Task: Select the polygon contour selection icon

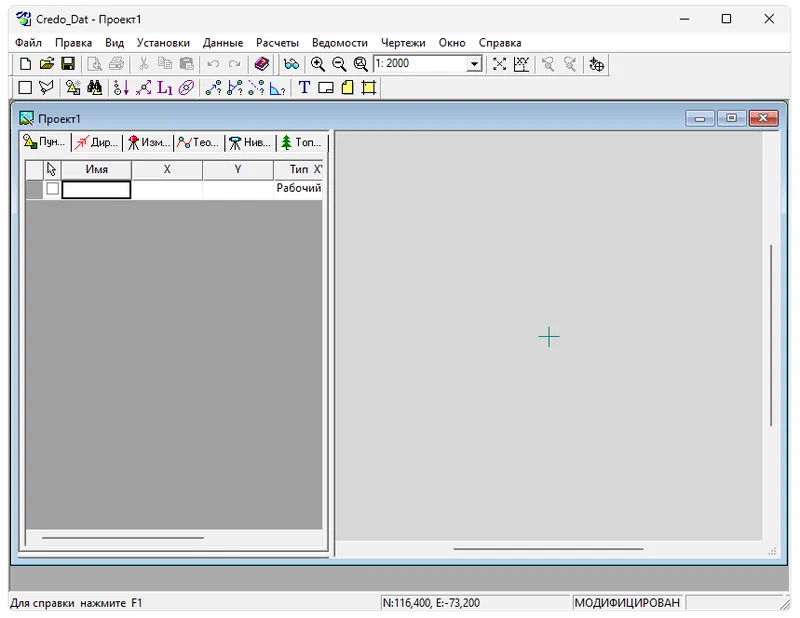Action: coord(46,88)
